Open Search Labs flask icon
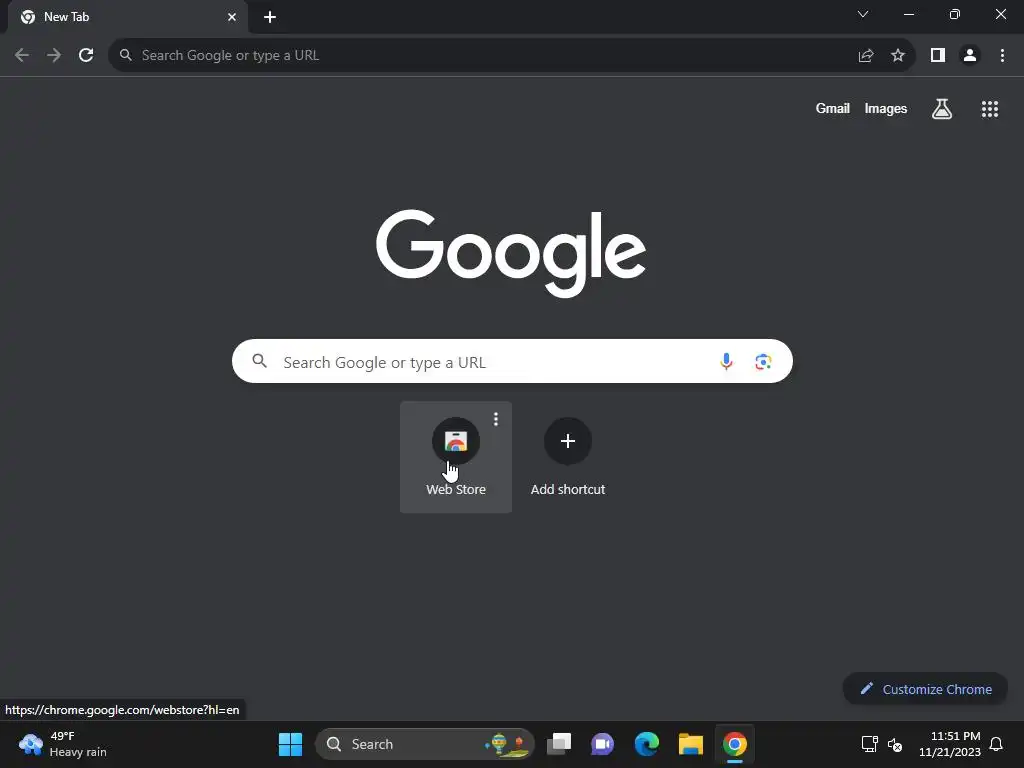 [942, 108]
